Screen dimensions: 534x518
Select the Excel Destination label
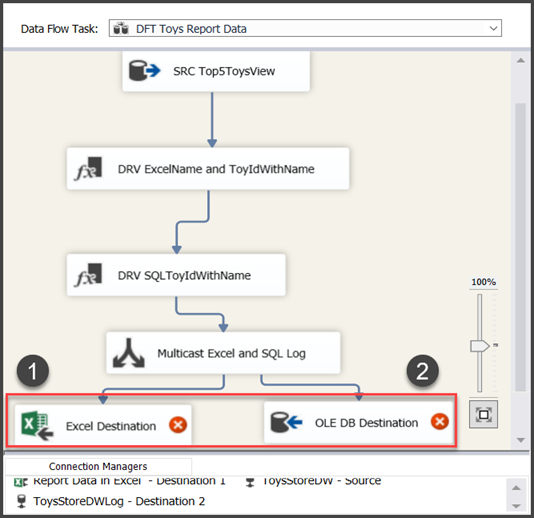pos(111,426)
